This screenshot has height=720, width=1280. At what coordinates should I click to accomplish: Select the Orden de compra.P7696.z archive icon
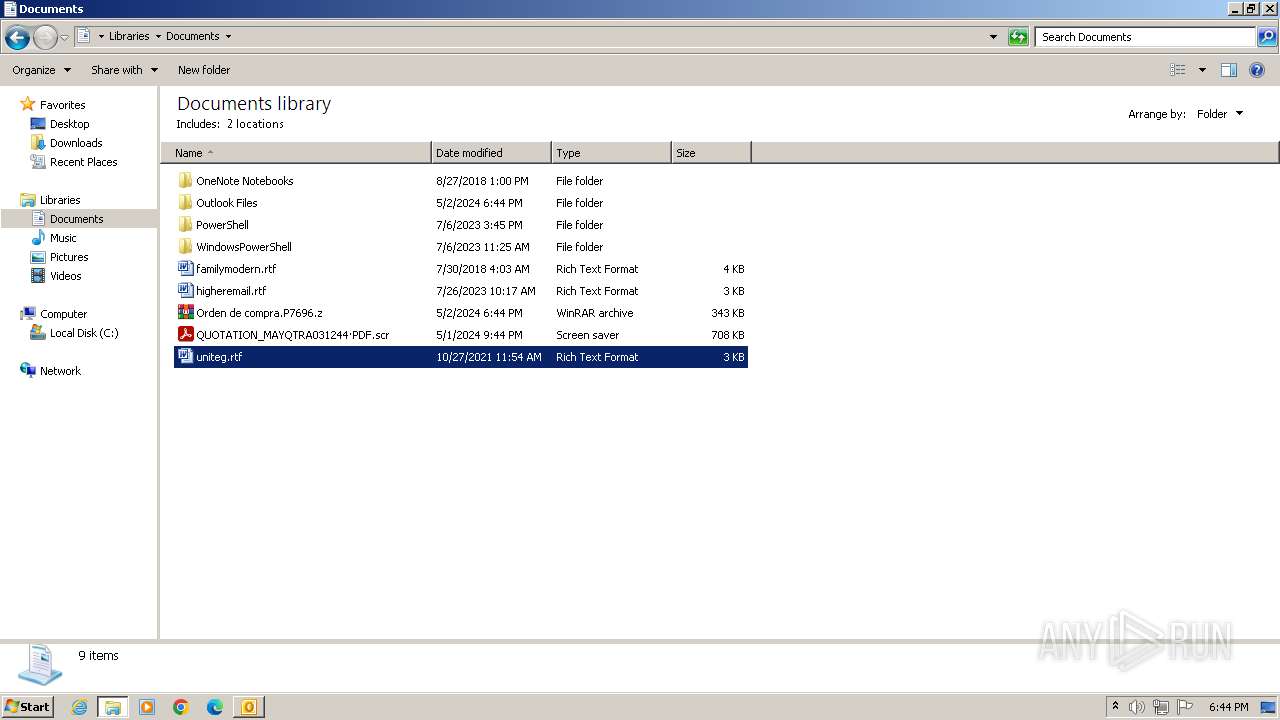(185, 313)
